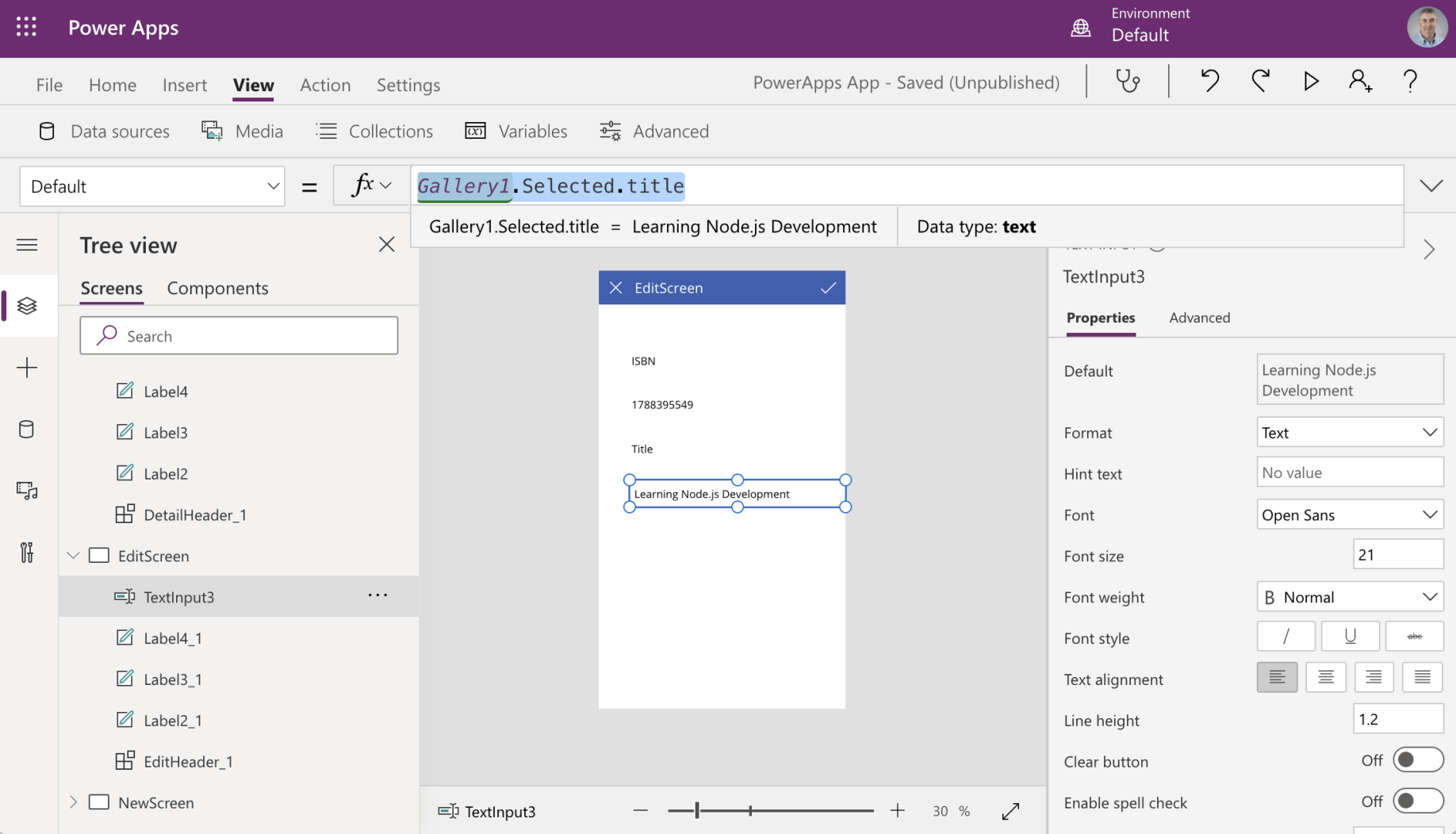1456x834 pixels.
Task: Toggle italic font style
Action: [x=1285, y=637]
